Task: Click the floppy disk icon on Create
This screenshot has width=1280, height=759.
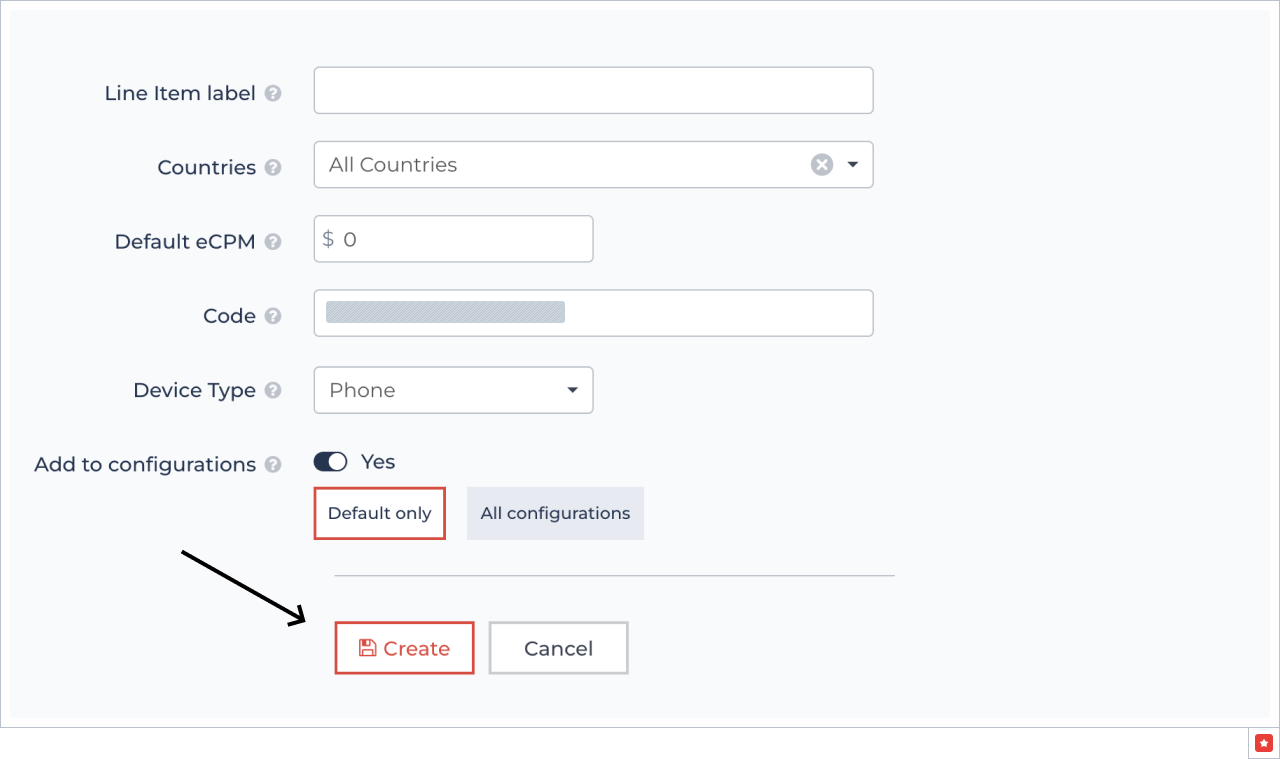Action: [x=367, y=648]
